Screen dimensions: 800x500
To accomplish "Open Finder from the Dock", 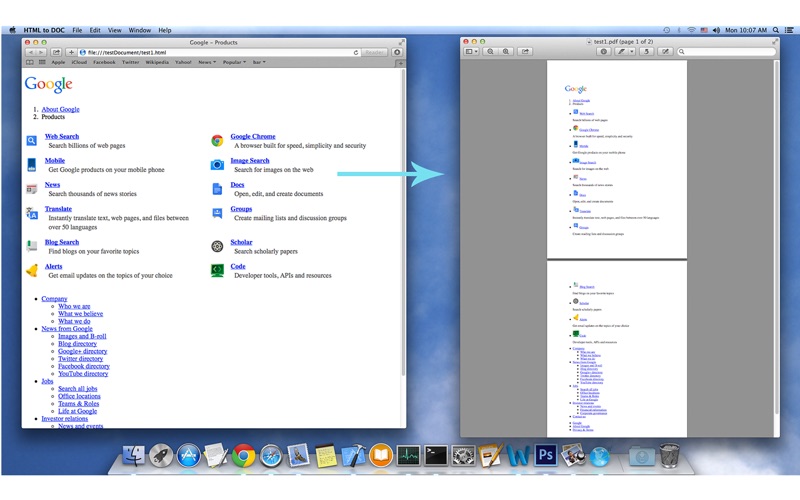I will click(133, 455).
